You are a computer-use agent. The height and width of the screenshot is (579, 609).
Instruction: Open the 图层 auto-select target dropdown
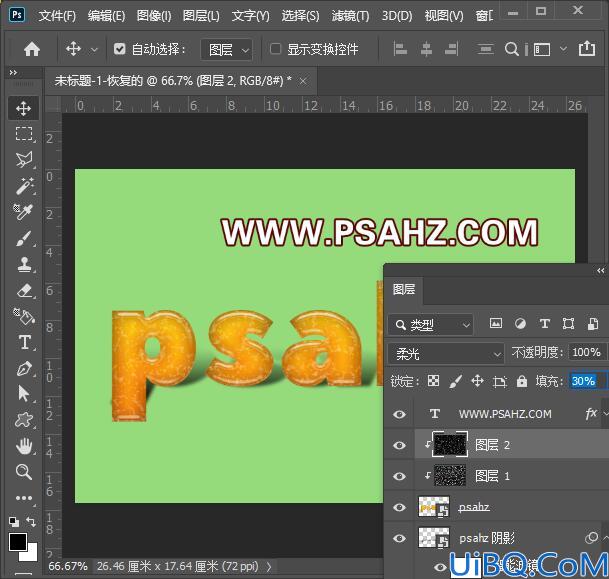pos(227,49)
